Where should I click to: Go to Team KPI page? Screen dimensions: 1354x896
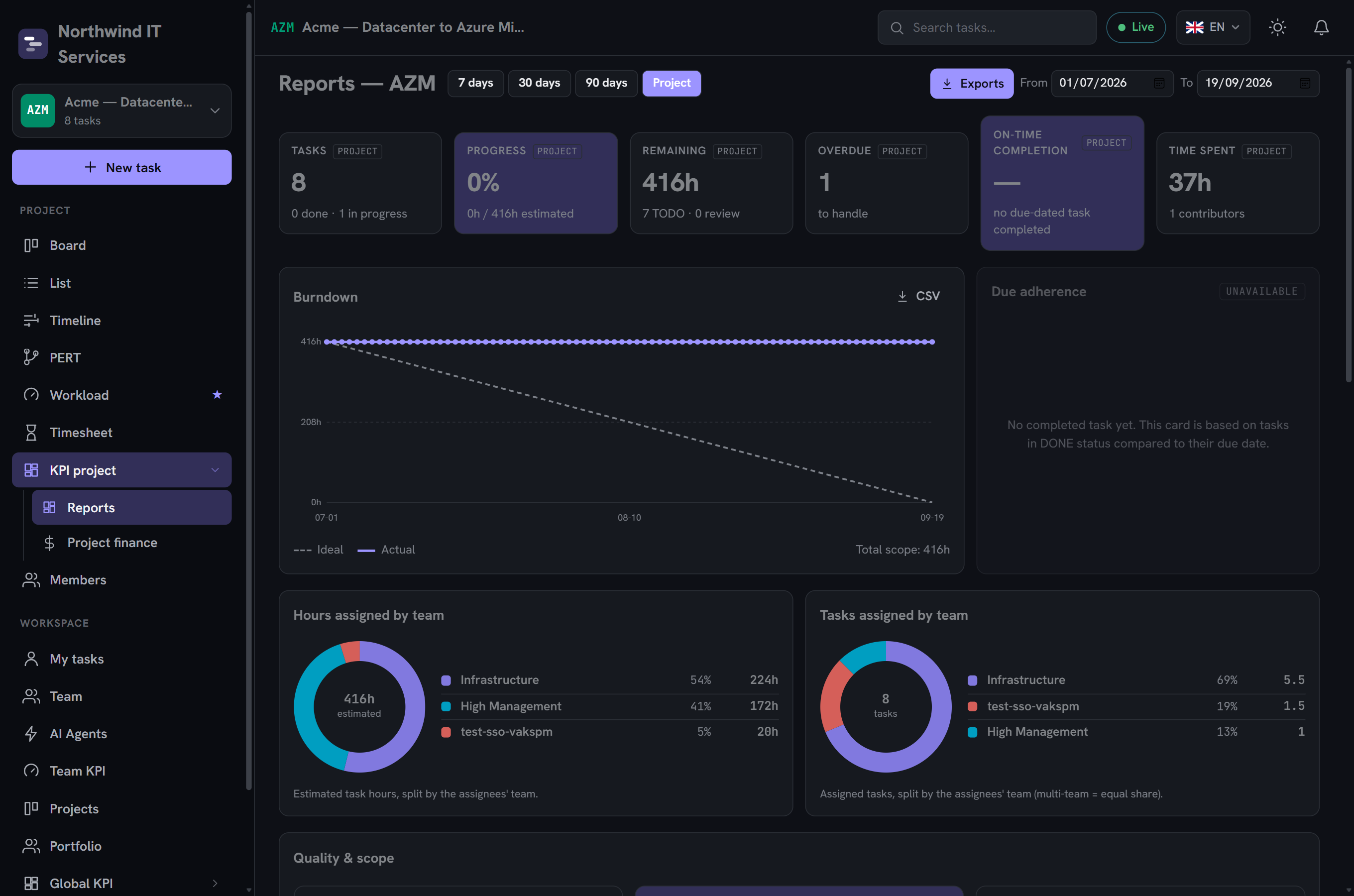click(x=121, y=771)
